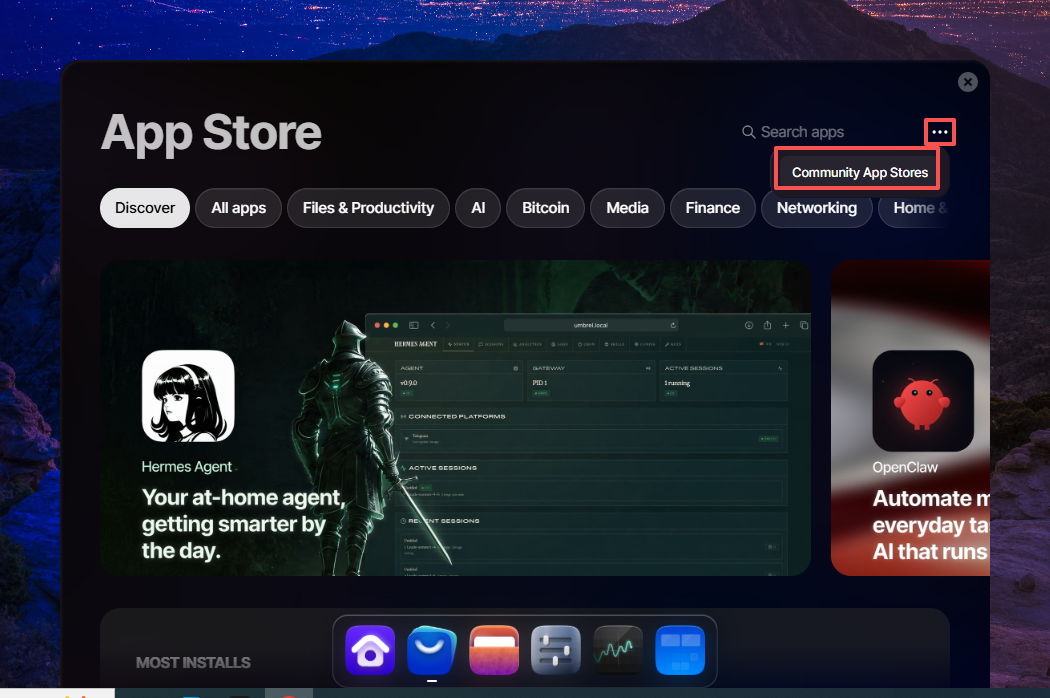Screen dimensions: 1050x698
Task: Open the Home & category tab
Action: pos(915,208)
